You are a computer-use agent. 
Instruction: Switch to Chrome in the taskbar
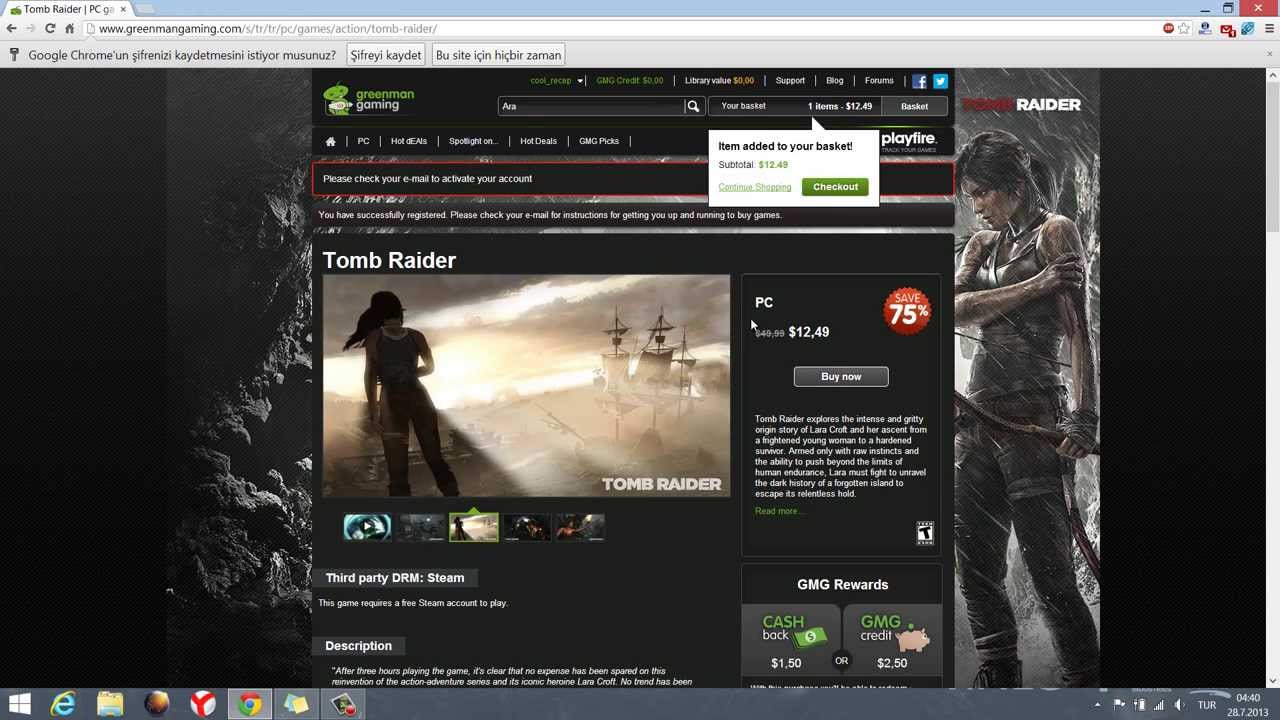(x=249, y=704)
